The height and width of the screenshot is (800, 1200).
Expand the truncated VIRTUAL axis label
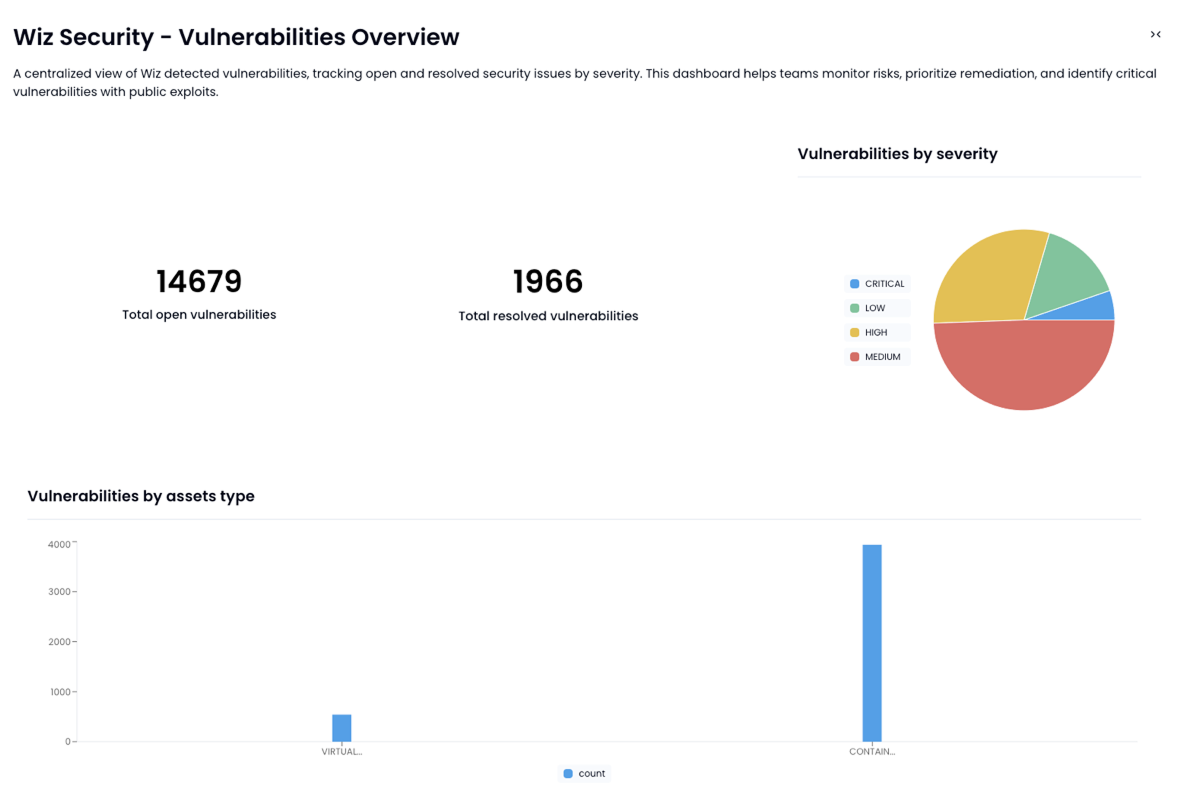tap(341, 751)
